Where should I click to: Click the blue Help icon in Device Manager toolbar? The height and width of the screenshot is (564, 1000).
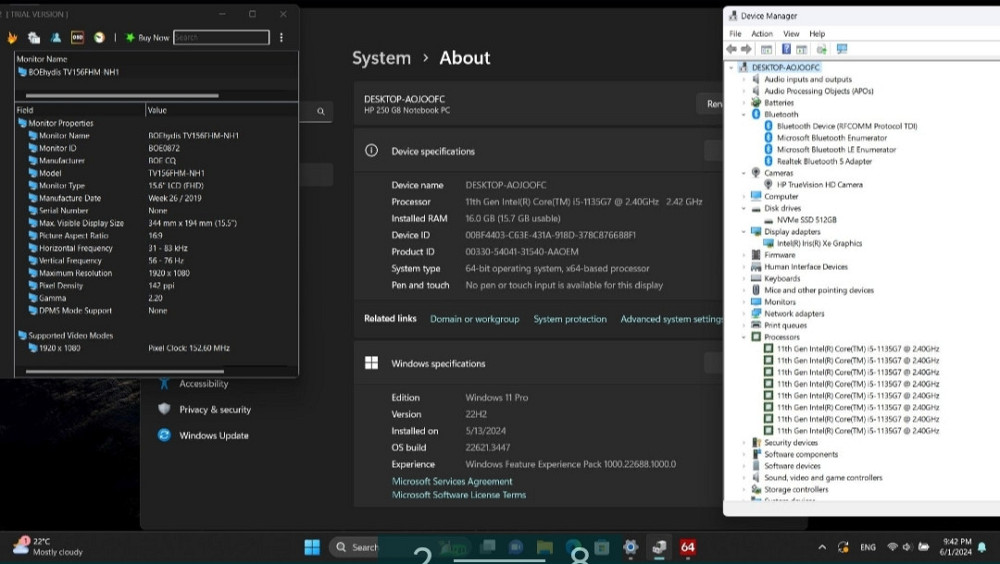coord(787,49)
